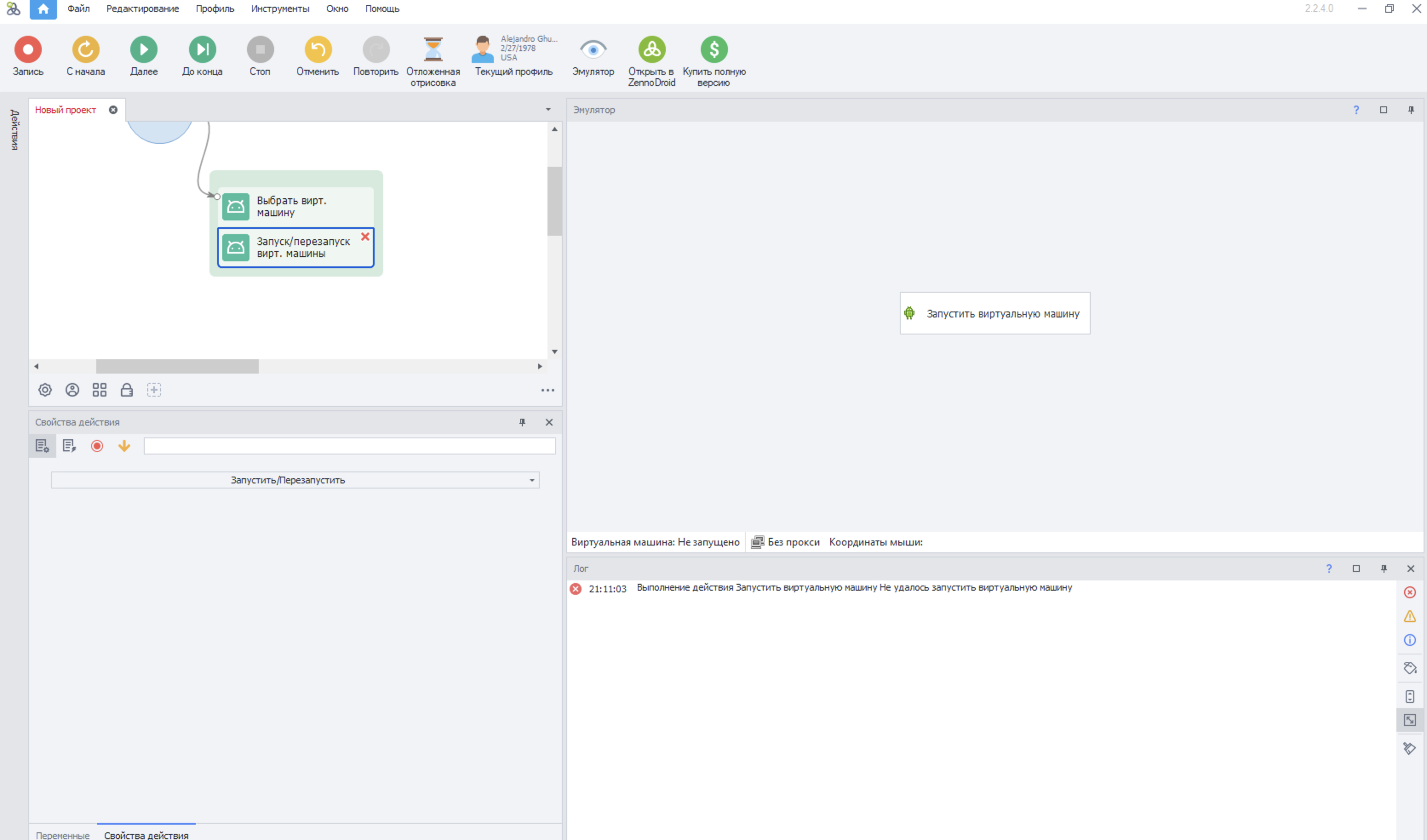Click the input field in Свойства действия
1427x840 pixels.
349,446
